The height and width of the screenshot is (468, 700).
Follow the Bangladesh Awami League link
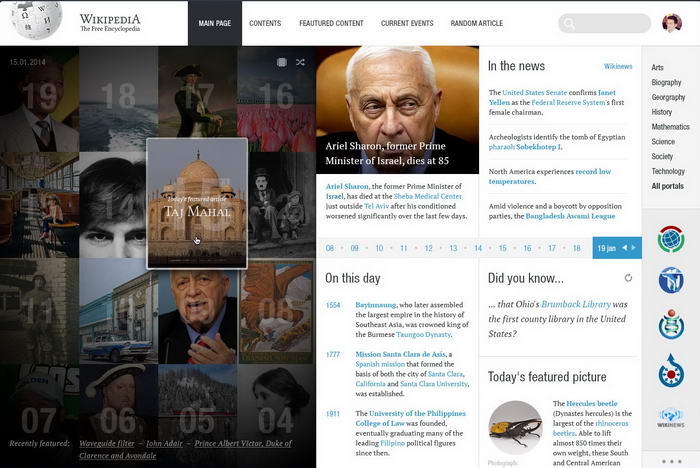tap(570, 216)
